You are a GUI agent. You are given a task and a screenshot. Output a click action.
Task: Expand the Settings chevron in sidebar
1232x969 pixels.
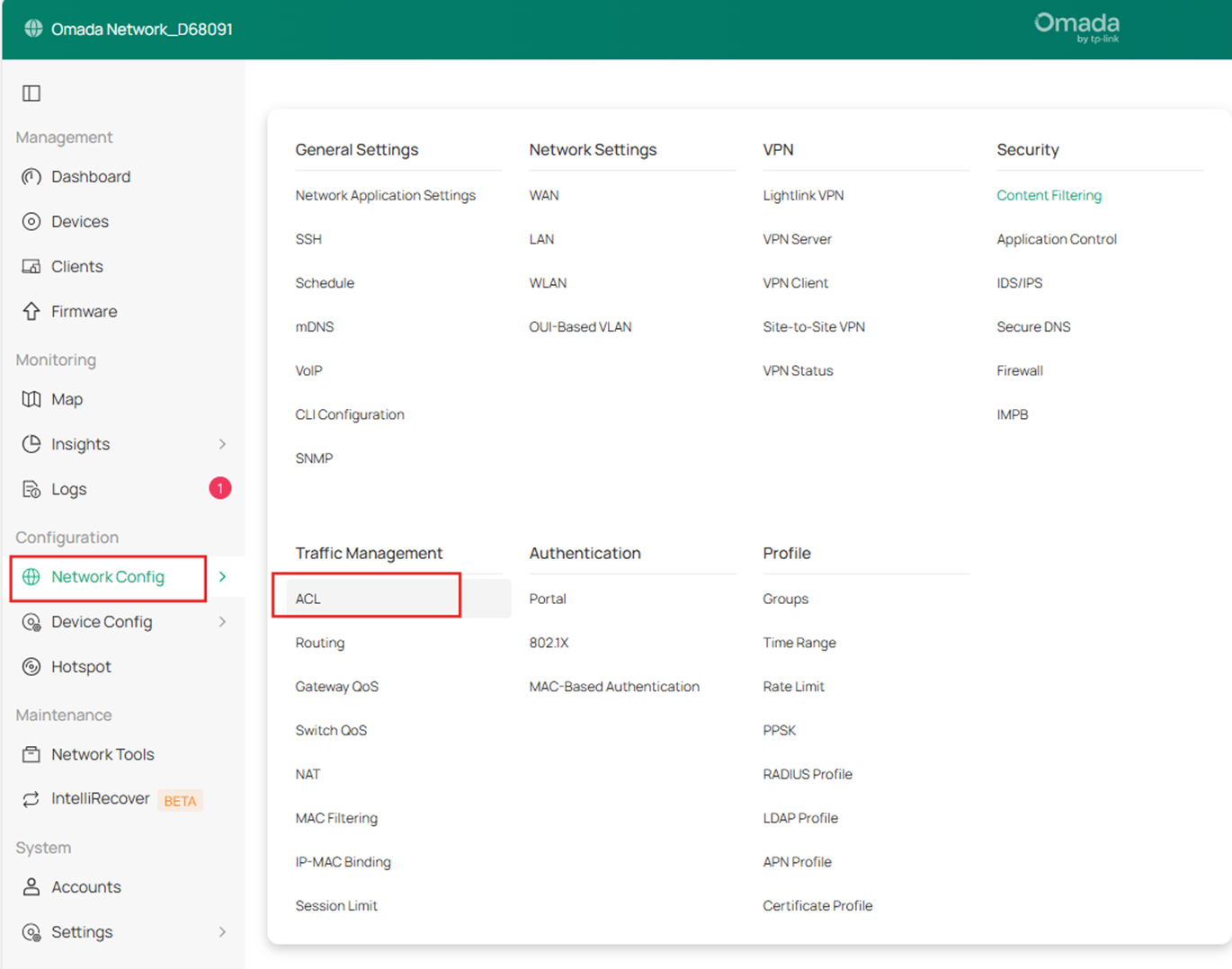click(x=222, y=932)
